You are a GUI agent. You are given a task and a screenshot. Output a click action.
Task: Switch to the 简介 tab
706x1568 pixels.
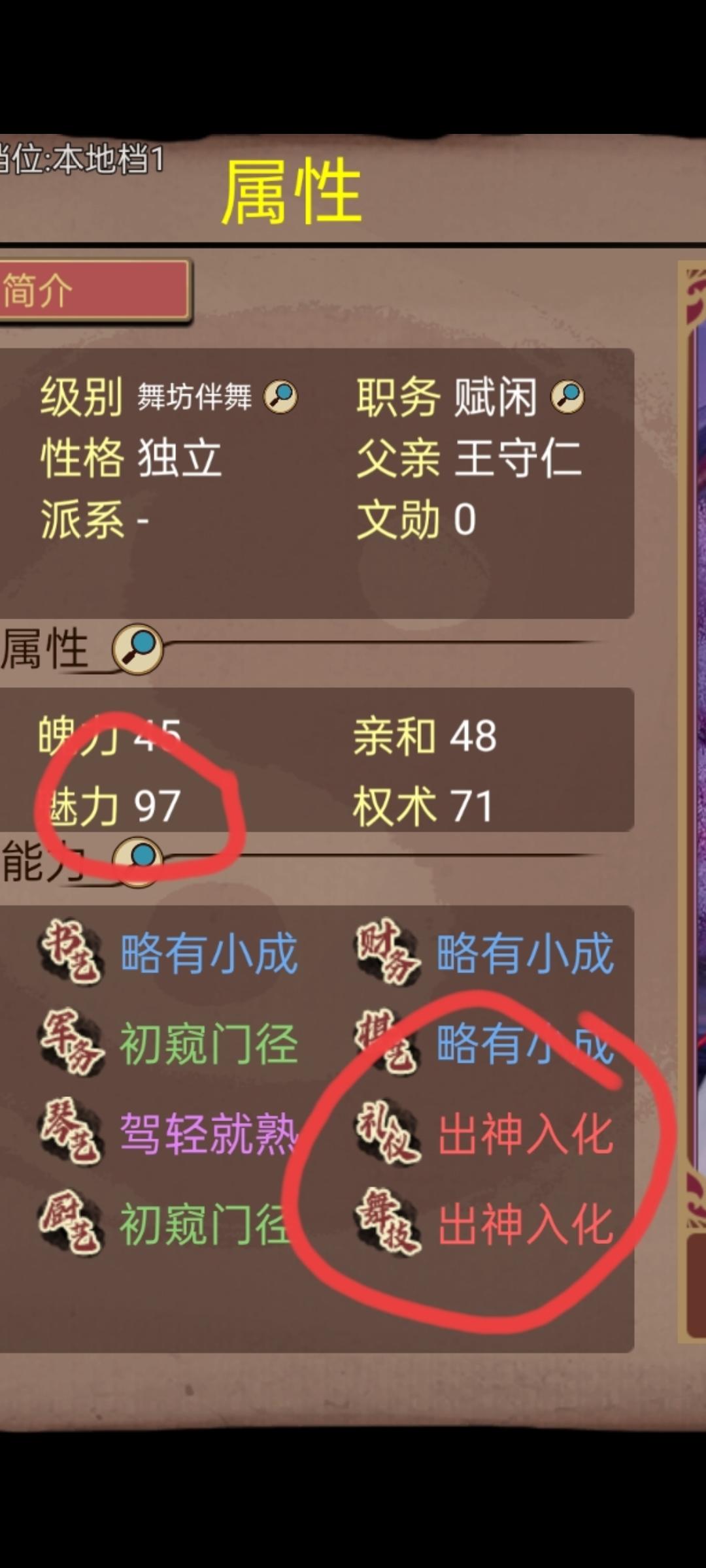tap(95, 290)
